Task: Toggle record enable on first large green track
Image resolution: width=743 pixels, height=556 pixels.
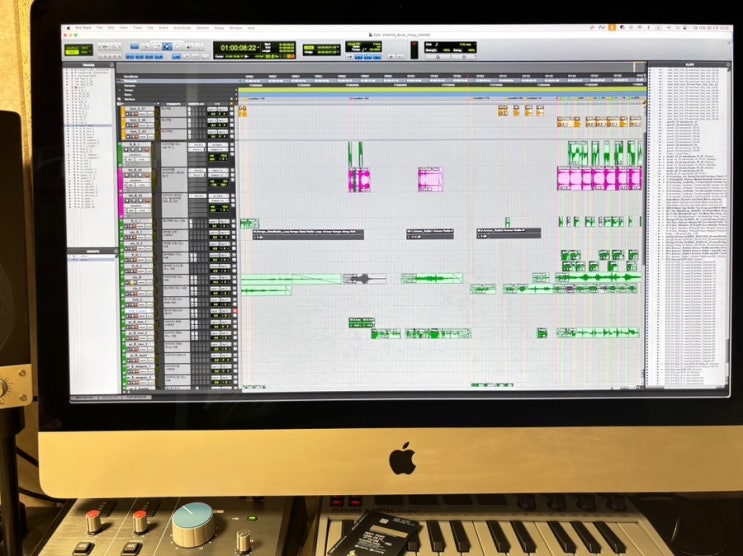Action: point(126,150)
